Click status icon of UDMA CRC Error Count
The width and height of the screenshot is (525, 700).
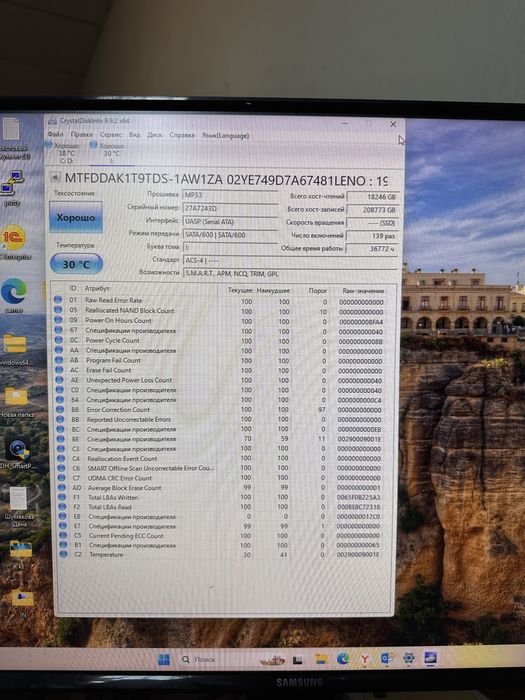(x=62, y=477)
